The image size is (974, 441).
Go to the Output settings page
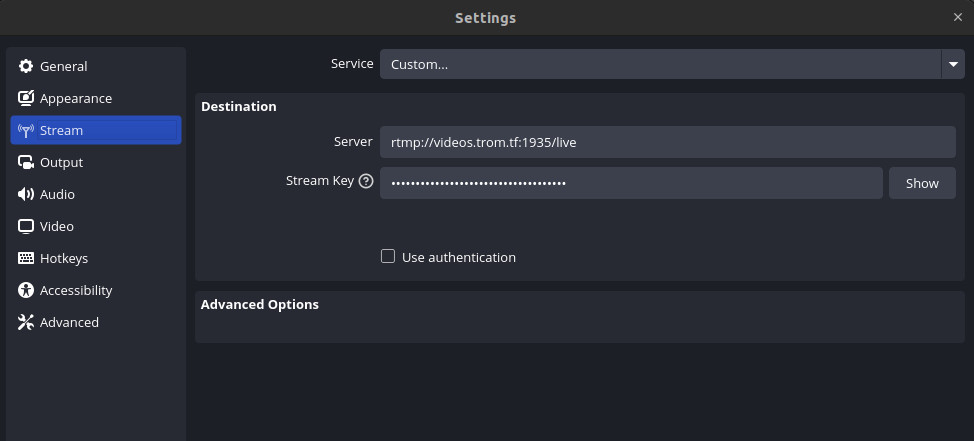point(96,162)
